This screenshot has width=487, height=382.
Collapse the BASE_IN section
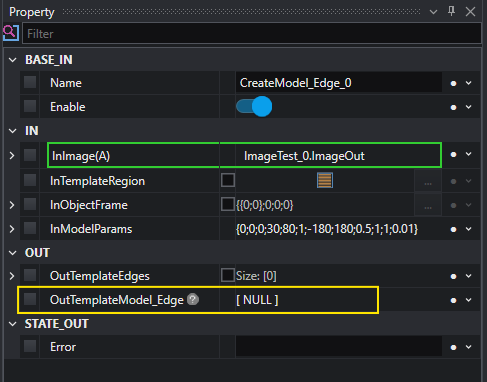13,60
